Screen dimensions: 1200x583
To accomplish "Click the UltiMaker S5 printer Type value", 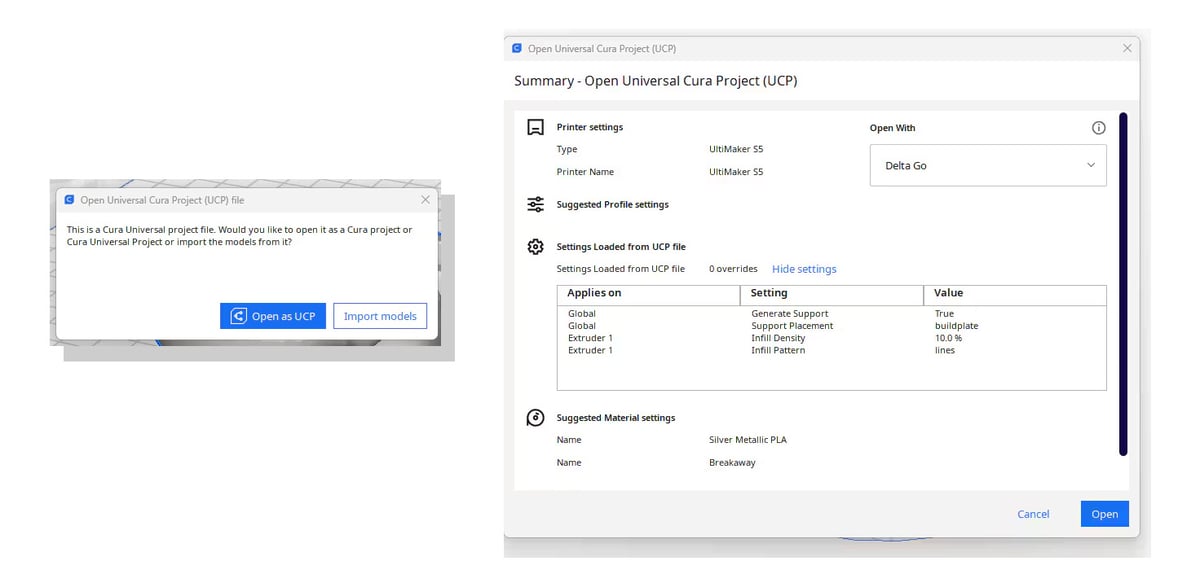I will pos(736,149).
